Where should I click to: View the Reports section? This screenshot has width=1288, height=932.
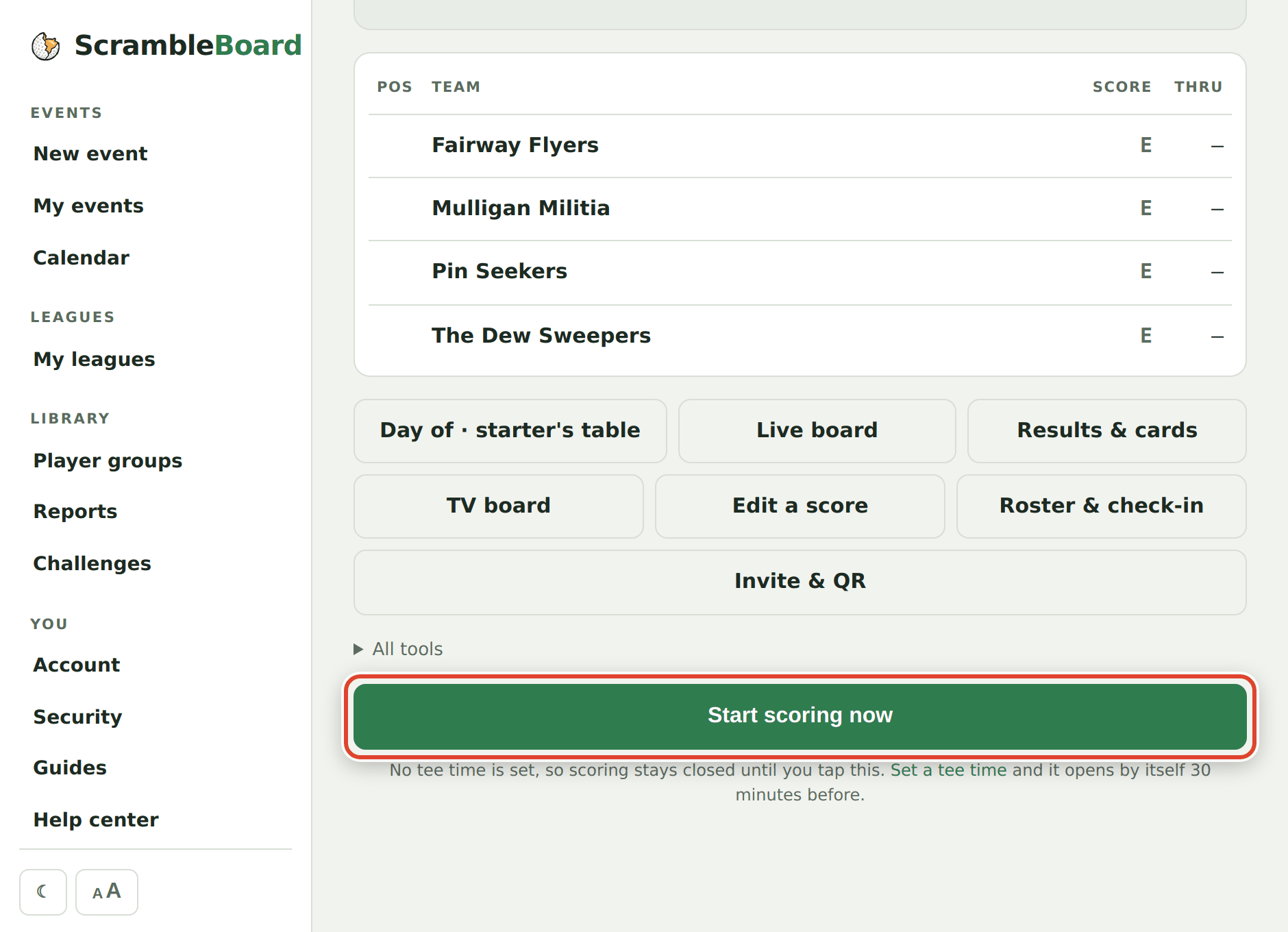coord(75,511)
